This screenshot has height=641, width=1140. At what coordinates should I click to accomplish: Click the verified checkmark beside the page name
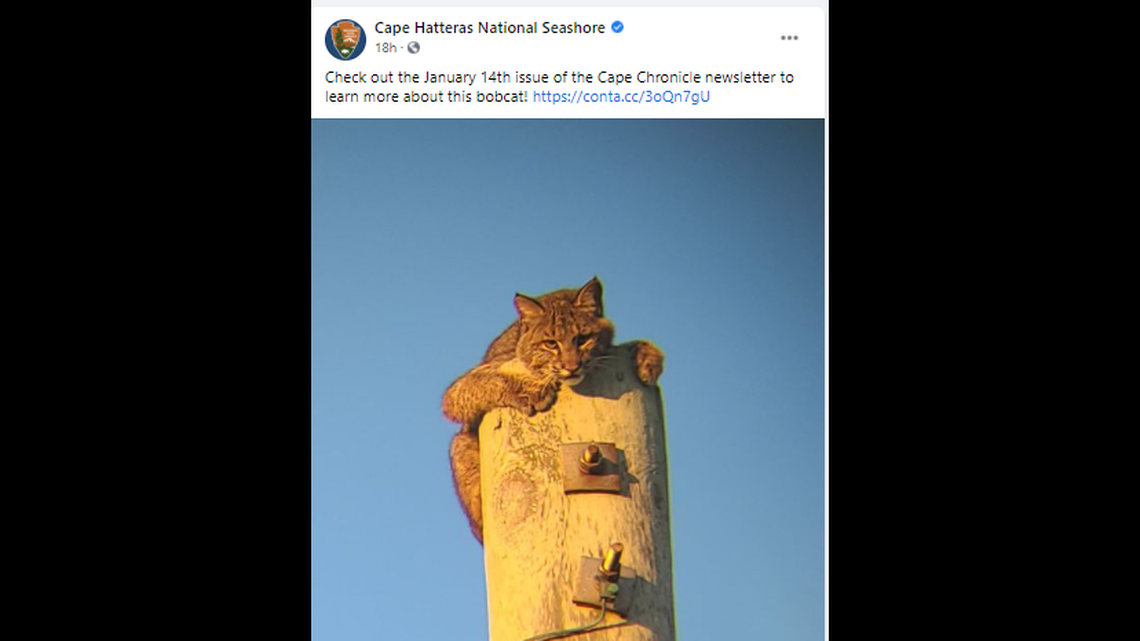tap(616, 28)
